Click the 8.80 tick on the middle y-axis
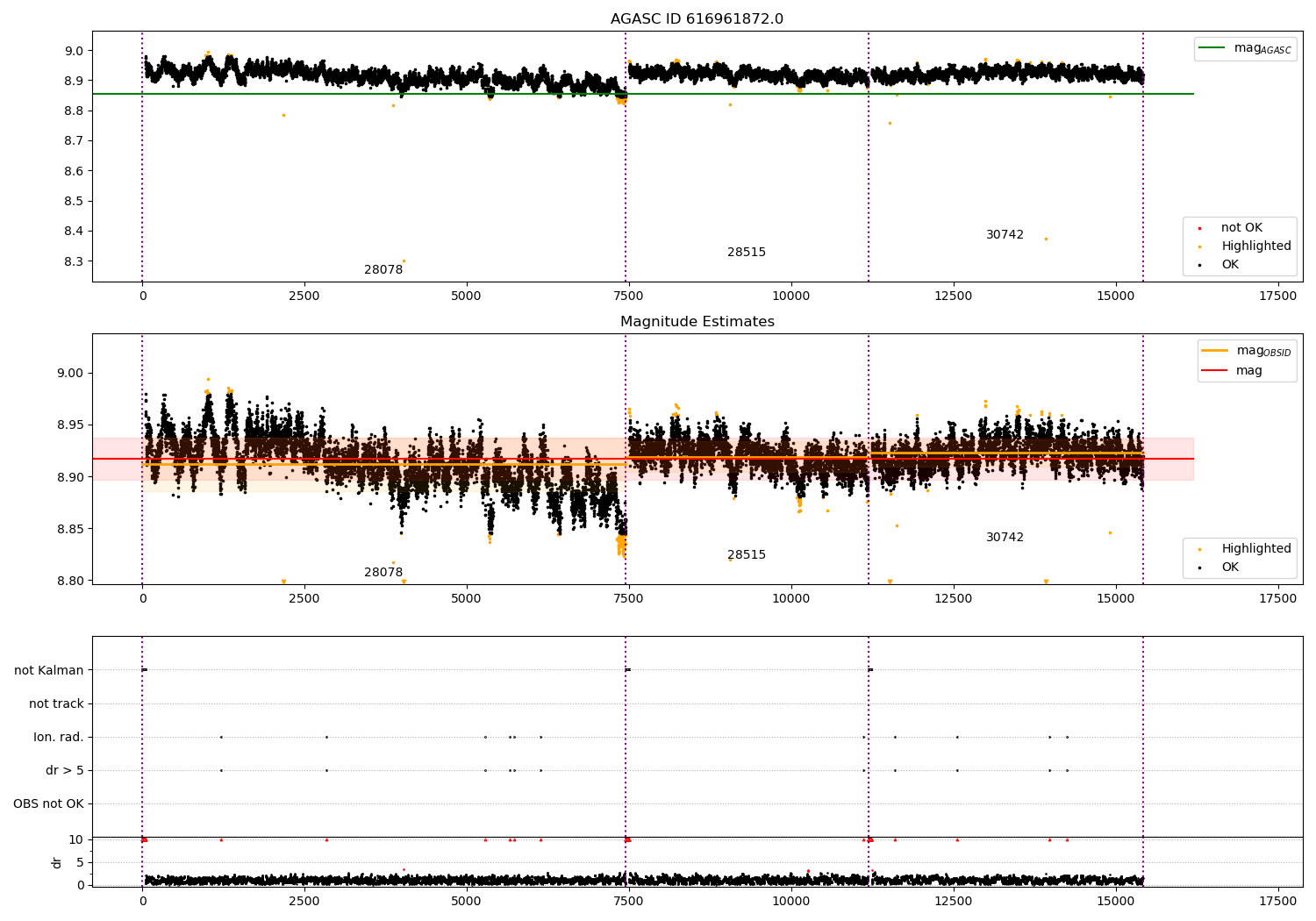 (71, 581)
